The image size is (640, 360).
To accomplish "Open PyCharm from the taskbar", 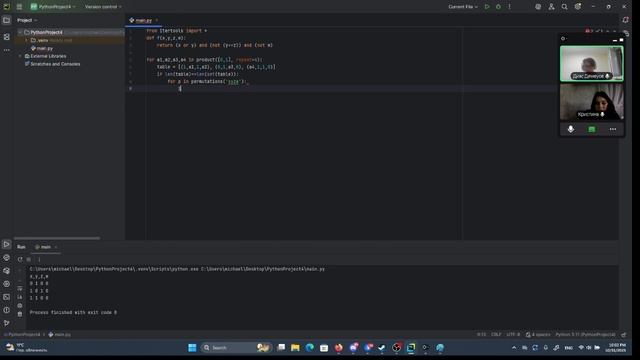I will (x=411, y=347).
